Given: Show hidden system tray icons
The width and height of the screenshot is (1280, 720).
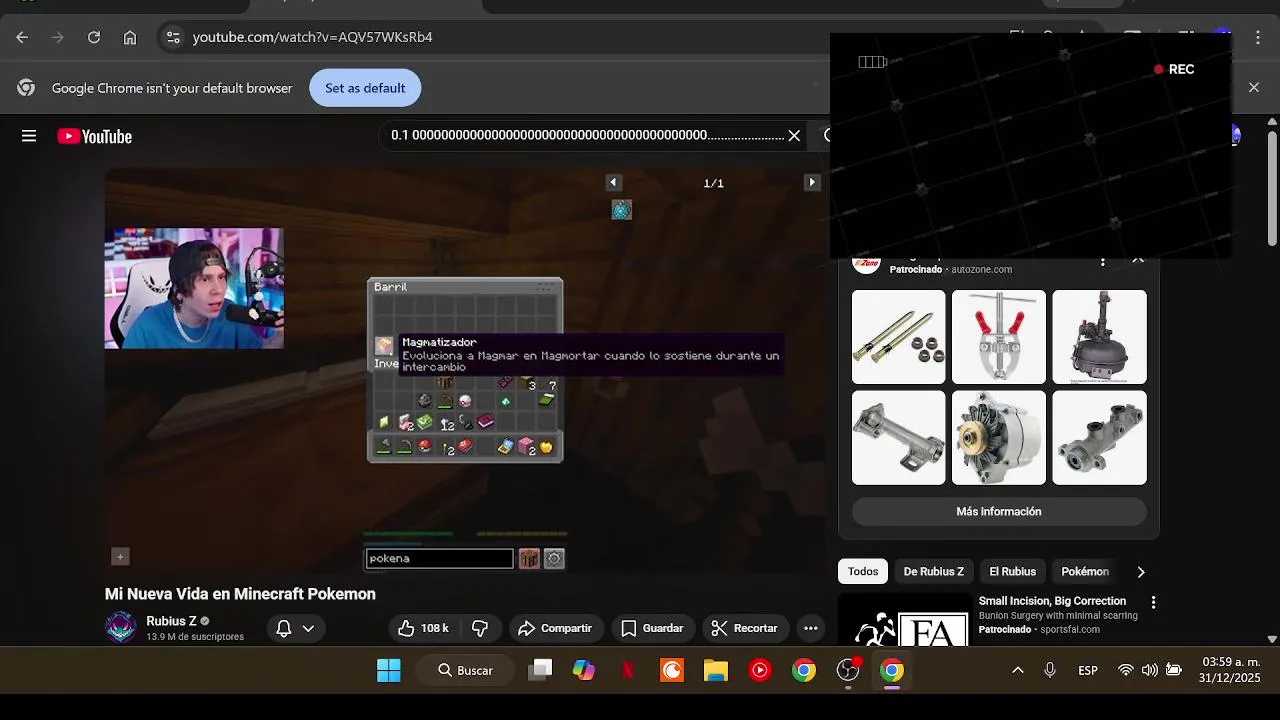Looking at the screenshot, I should coord(1018,670).
